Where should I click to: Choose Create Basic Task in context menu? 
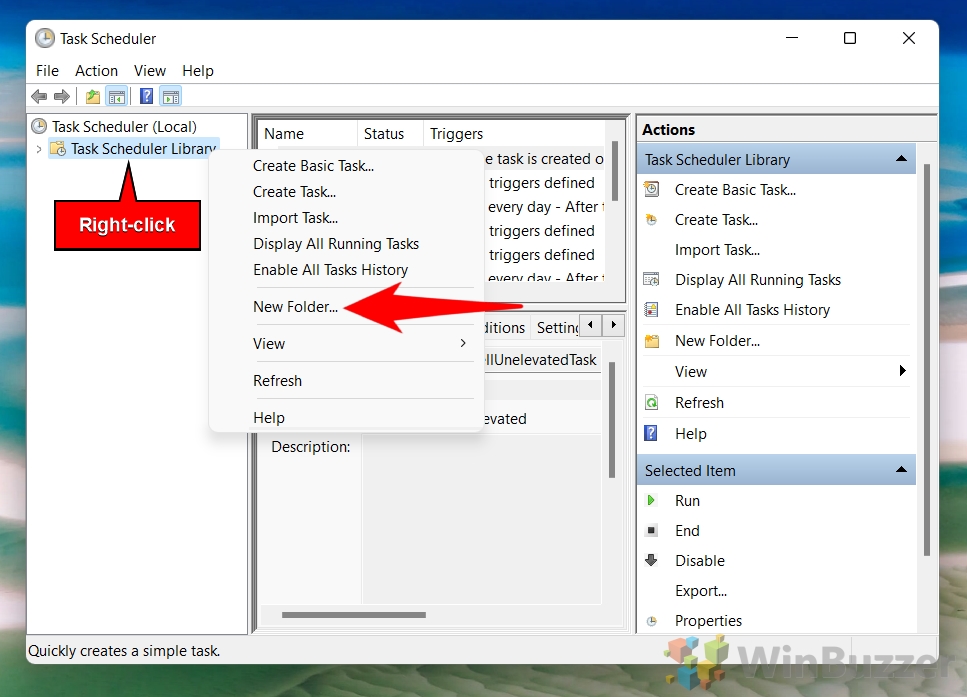click(313, 166)
